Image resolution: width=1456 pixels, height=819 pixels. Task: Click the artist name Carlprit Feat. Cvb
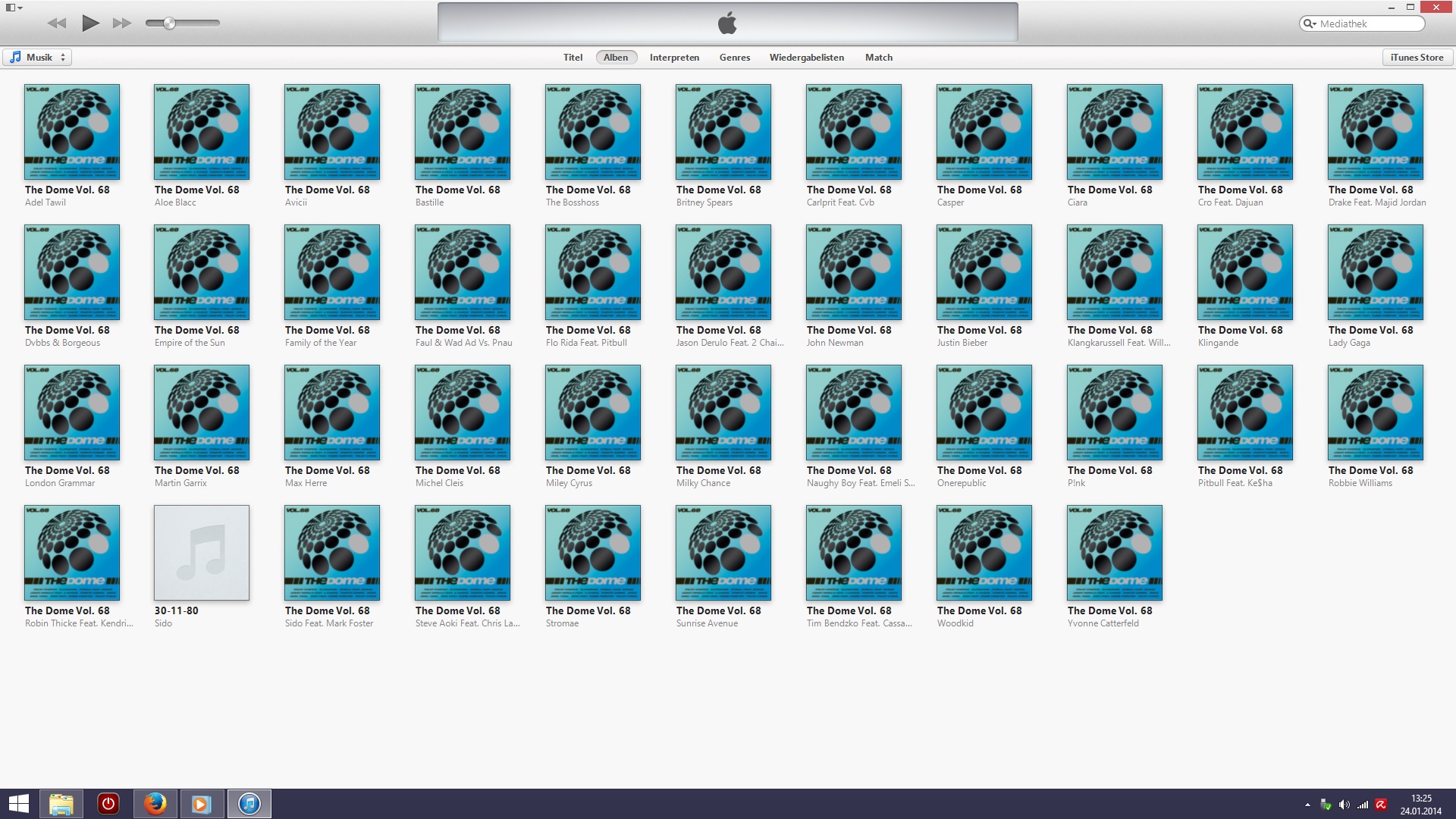point(840,202)
